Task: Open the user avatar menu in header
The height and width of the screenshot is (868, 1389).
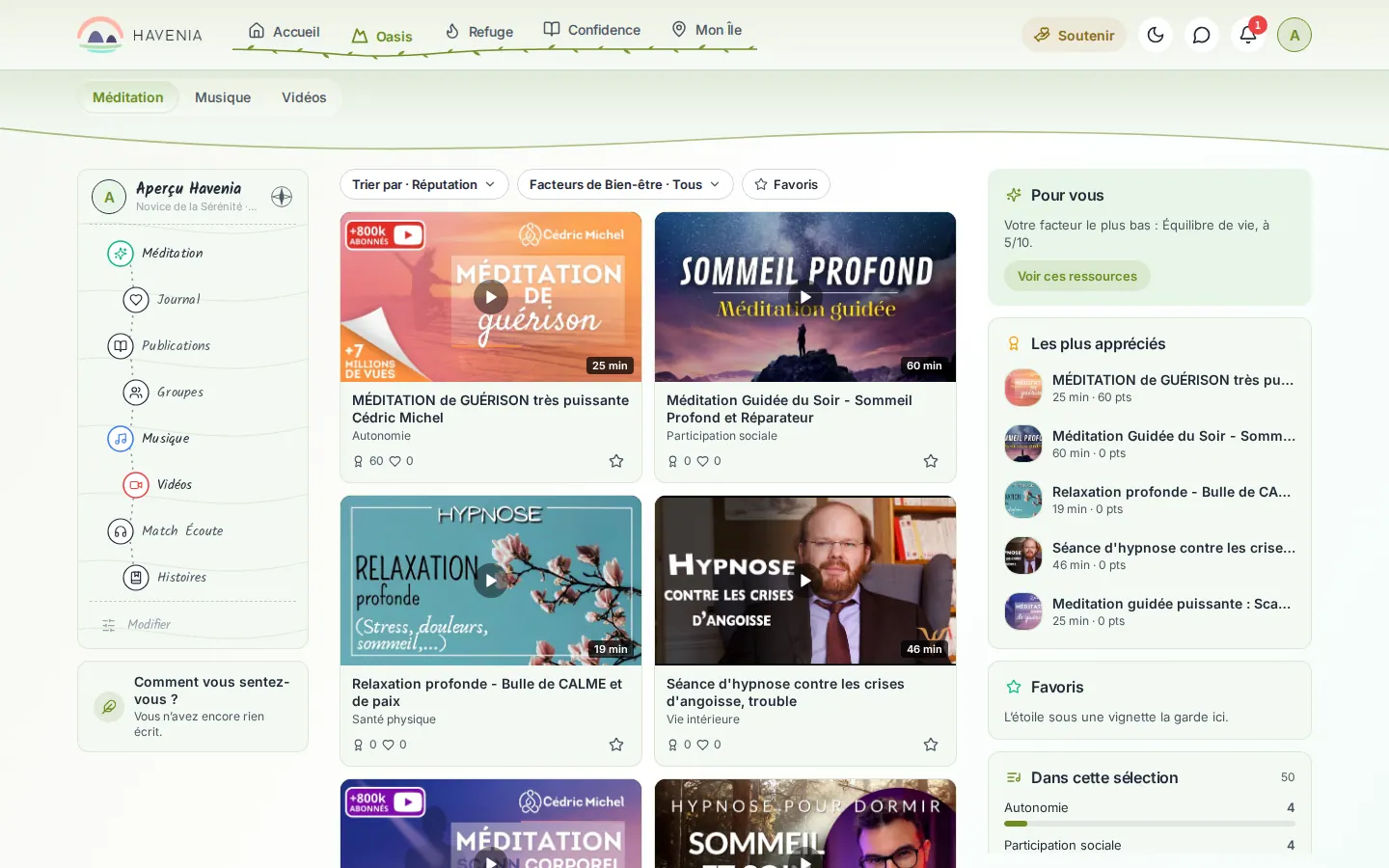Action: [1294, 35]
